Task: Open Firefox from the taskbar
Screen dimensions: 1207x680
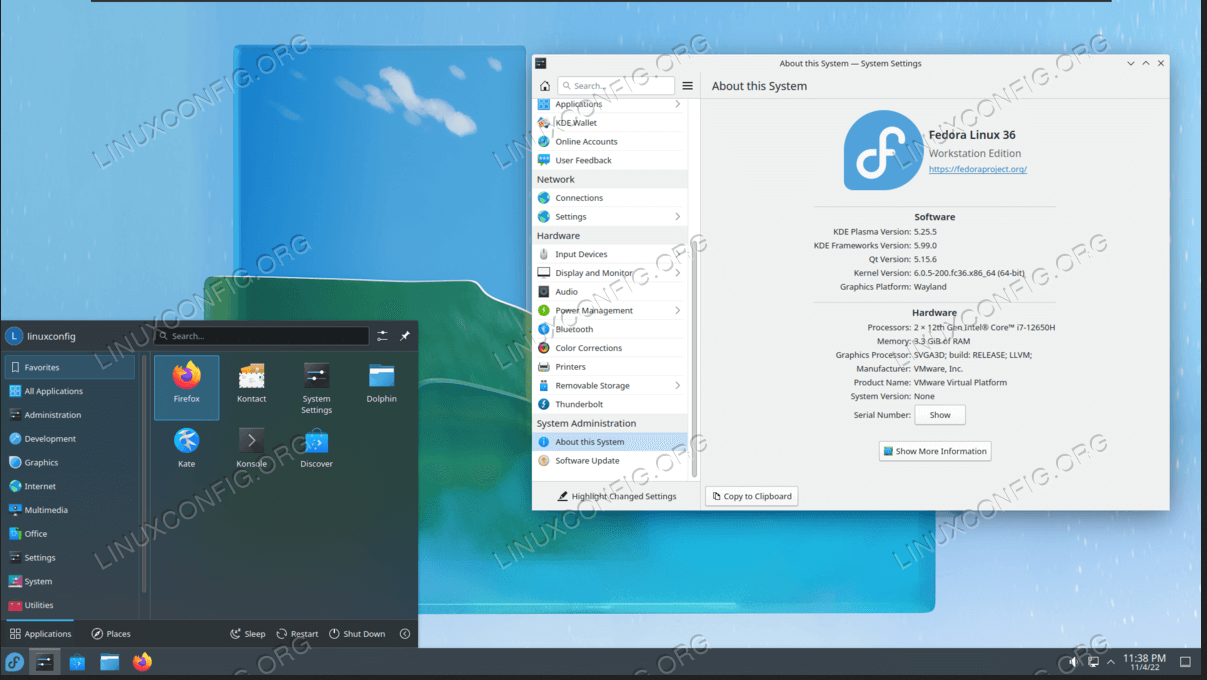Action: [x=142, y=662]
